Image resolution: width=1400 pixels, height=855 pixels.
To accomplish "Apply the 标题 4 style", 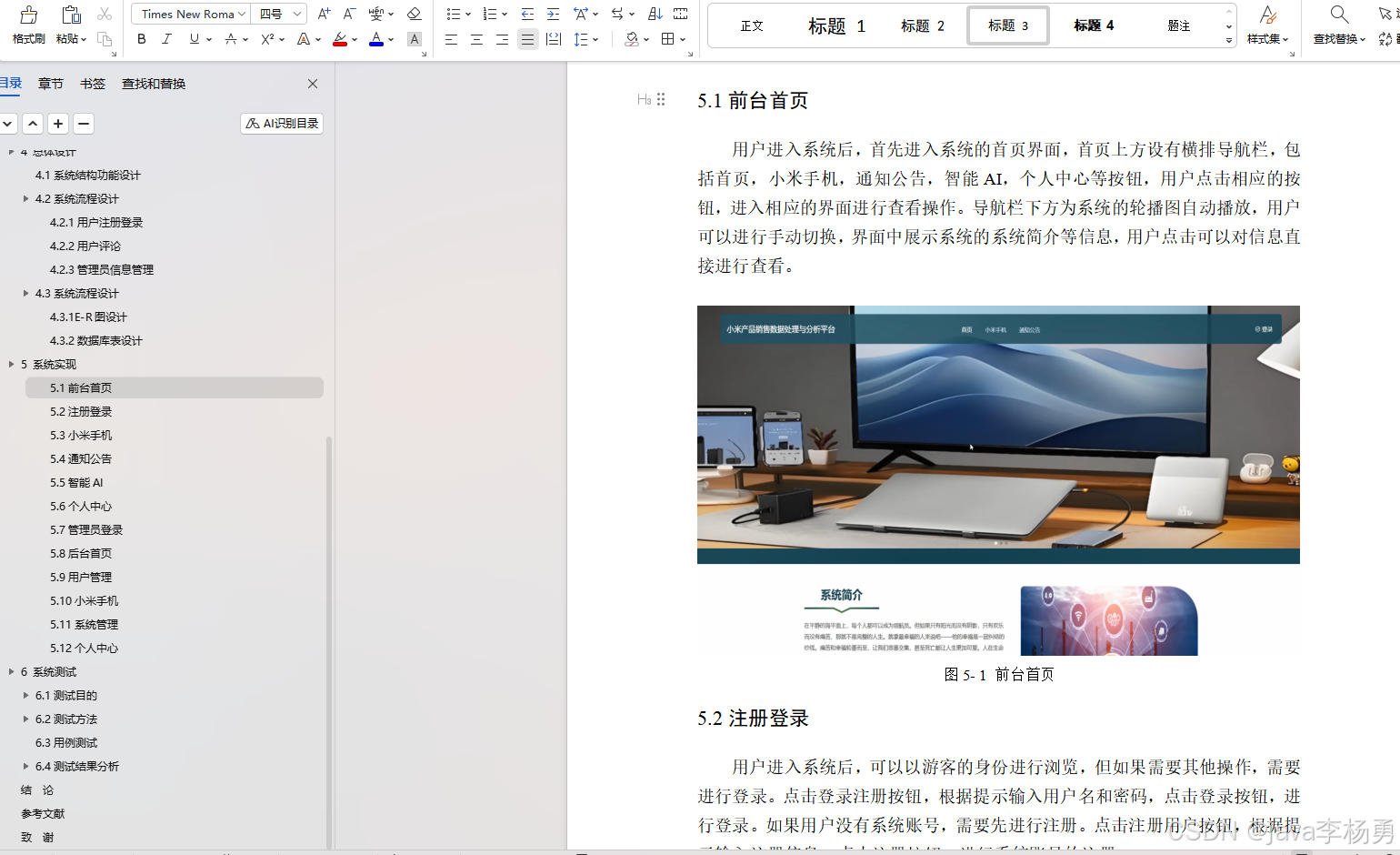I will click(1094, 25).
